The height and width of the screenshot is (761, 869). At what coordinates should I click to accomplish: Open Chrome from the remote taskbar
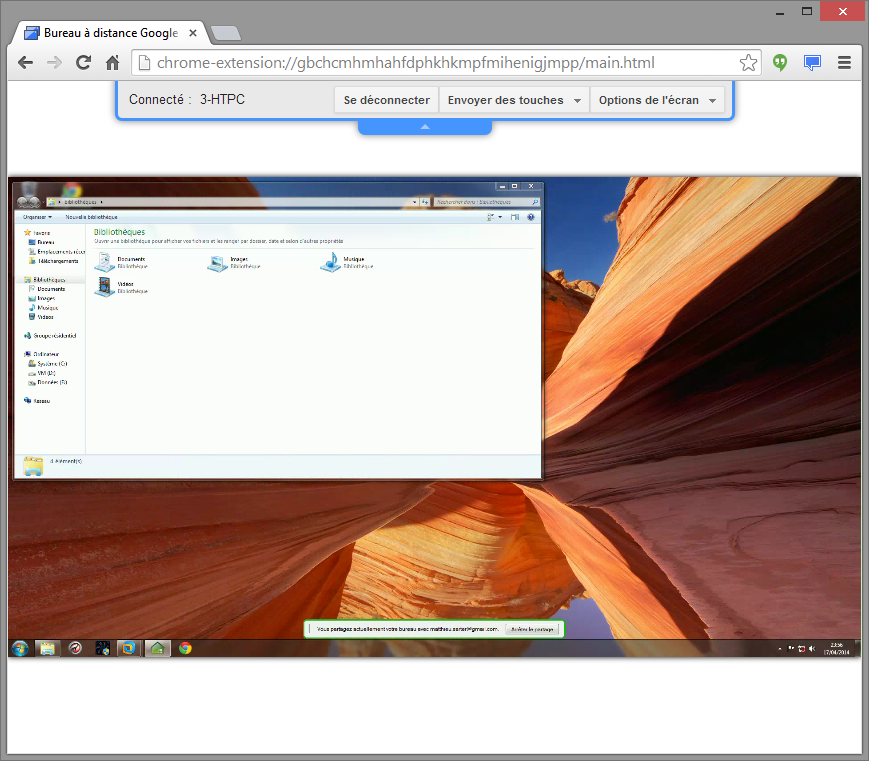tap(185, 648)
